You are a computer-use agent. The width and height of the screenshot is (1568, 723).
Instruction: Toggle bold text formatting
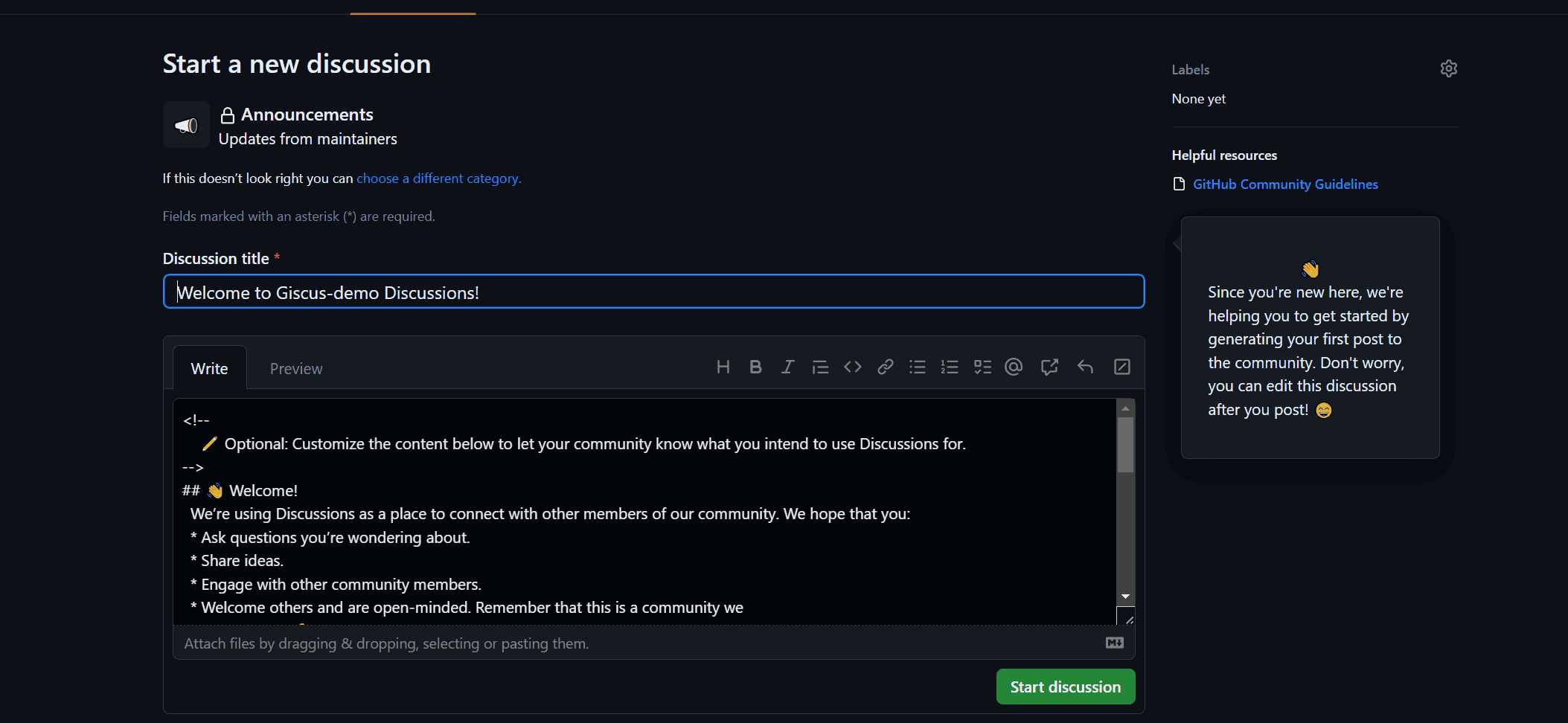tap(755, 367)
